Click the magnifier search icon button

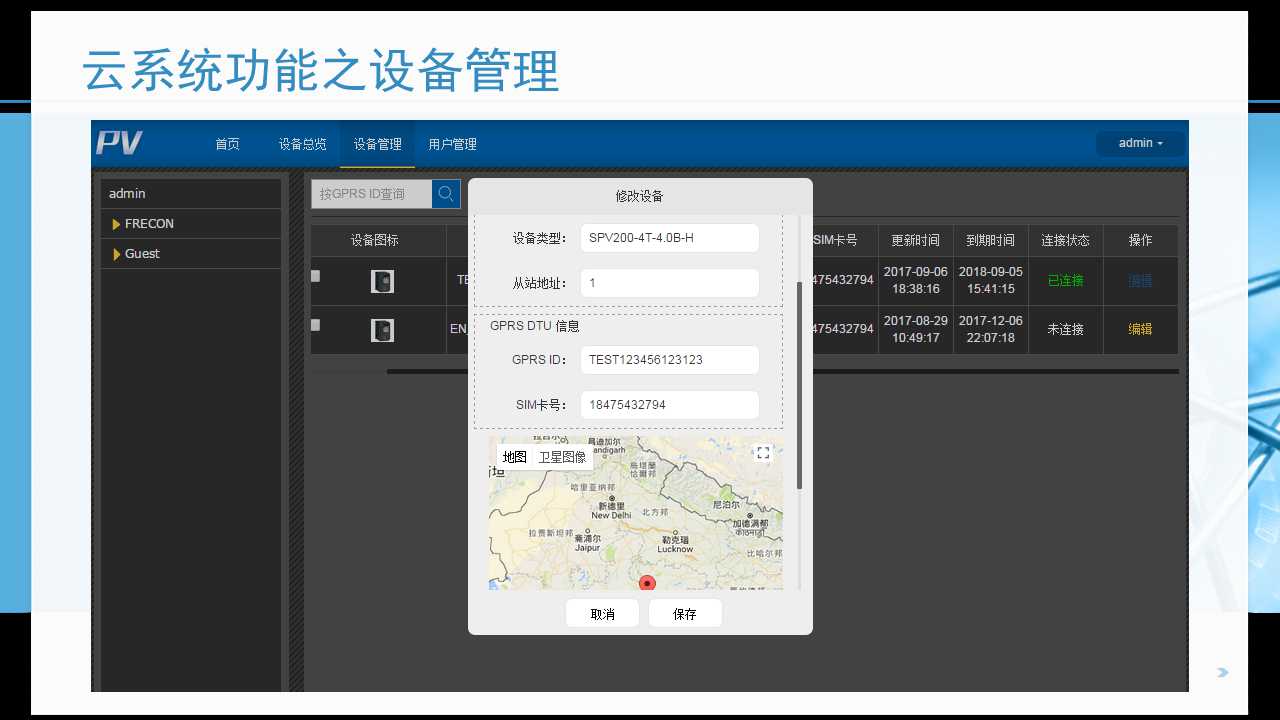point(446,194)
